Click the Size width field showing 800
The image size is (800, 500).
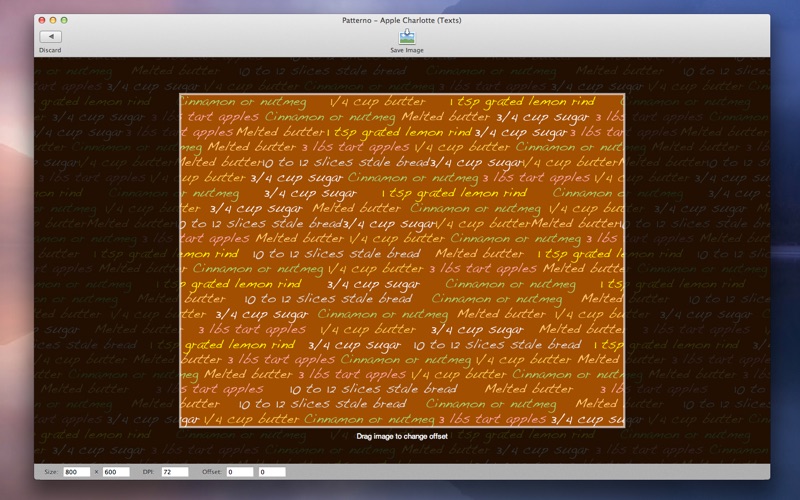pyautogui.click(x=77, y=472)
